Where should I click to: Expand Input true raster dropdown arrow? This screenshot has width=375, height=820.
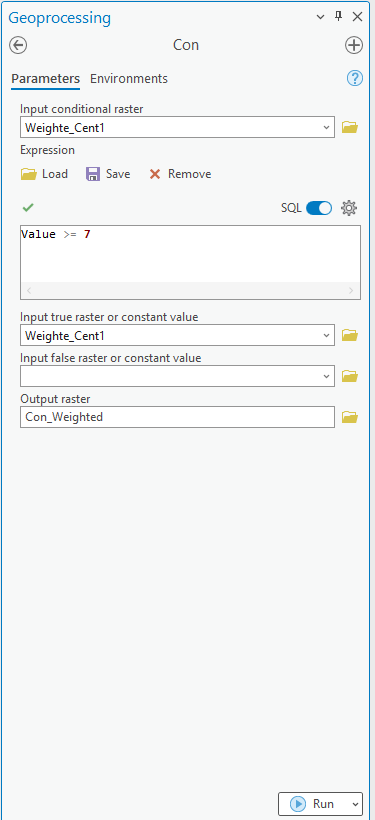(326, 335)
